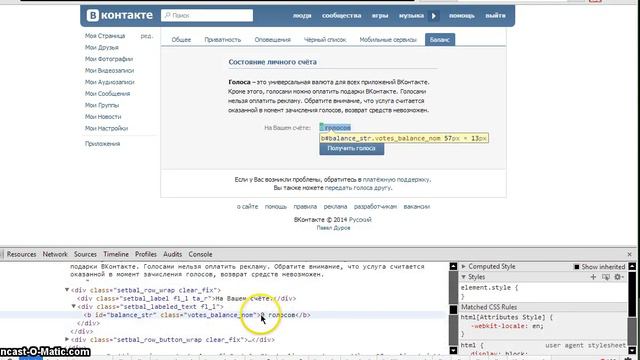This screenshot has height=360, width=640.
Task: Open Мои Сообщения in the sidebar
Action: (107, 93)
